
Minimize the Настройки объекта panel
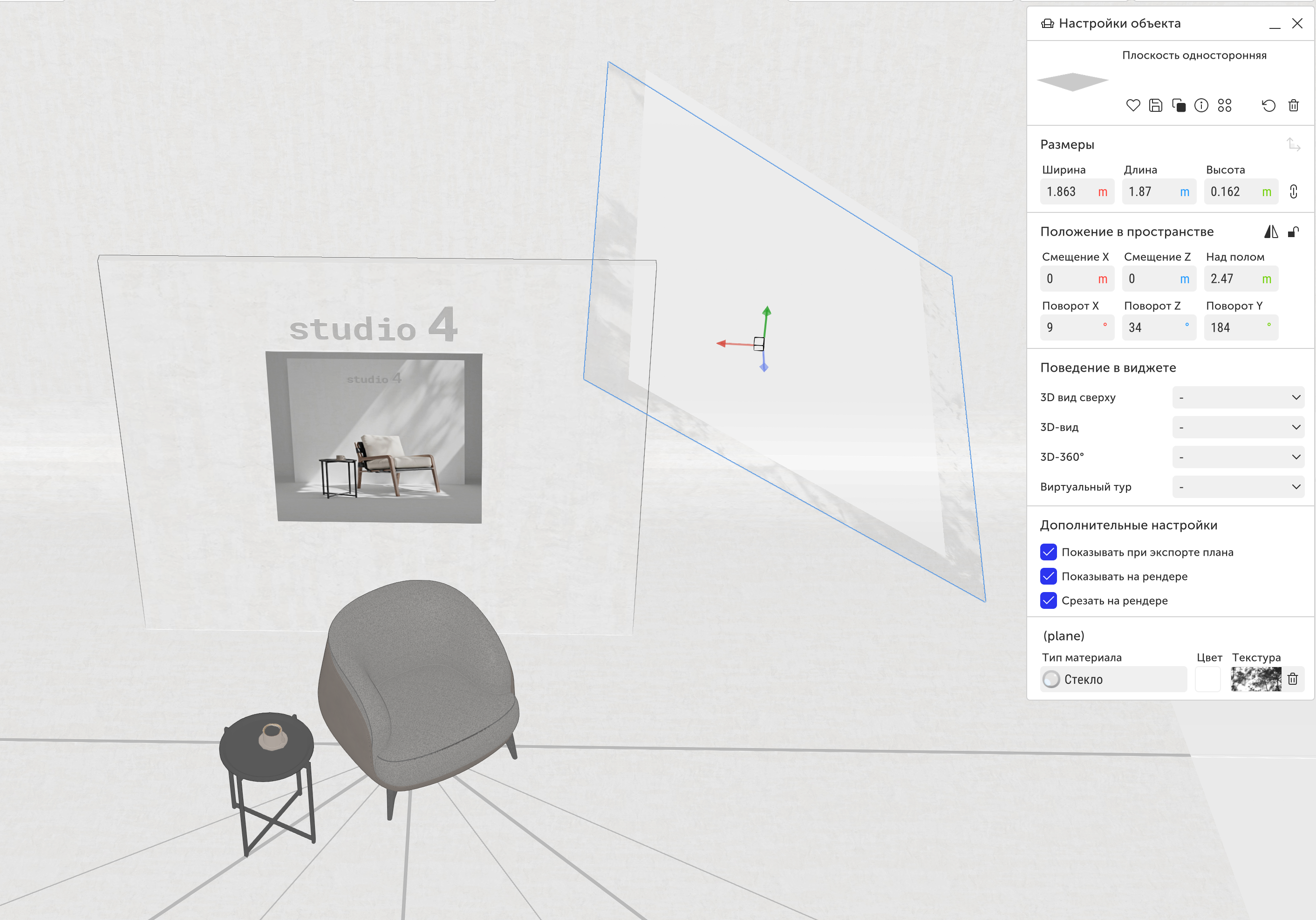click(x=1275, y=27)
